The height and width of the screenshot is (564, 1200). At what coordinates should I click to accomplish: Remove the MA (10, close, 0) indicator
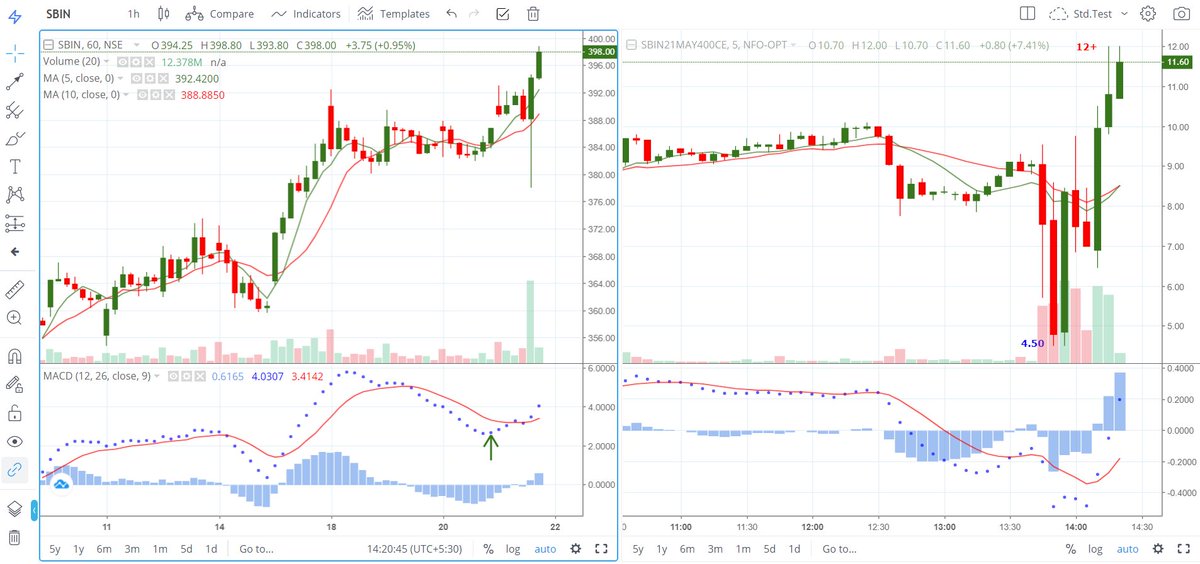(x=168, y=94)
